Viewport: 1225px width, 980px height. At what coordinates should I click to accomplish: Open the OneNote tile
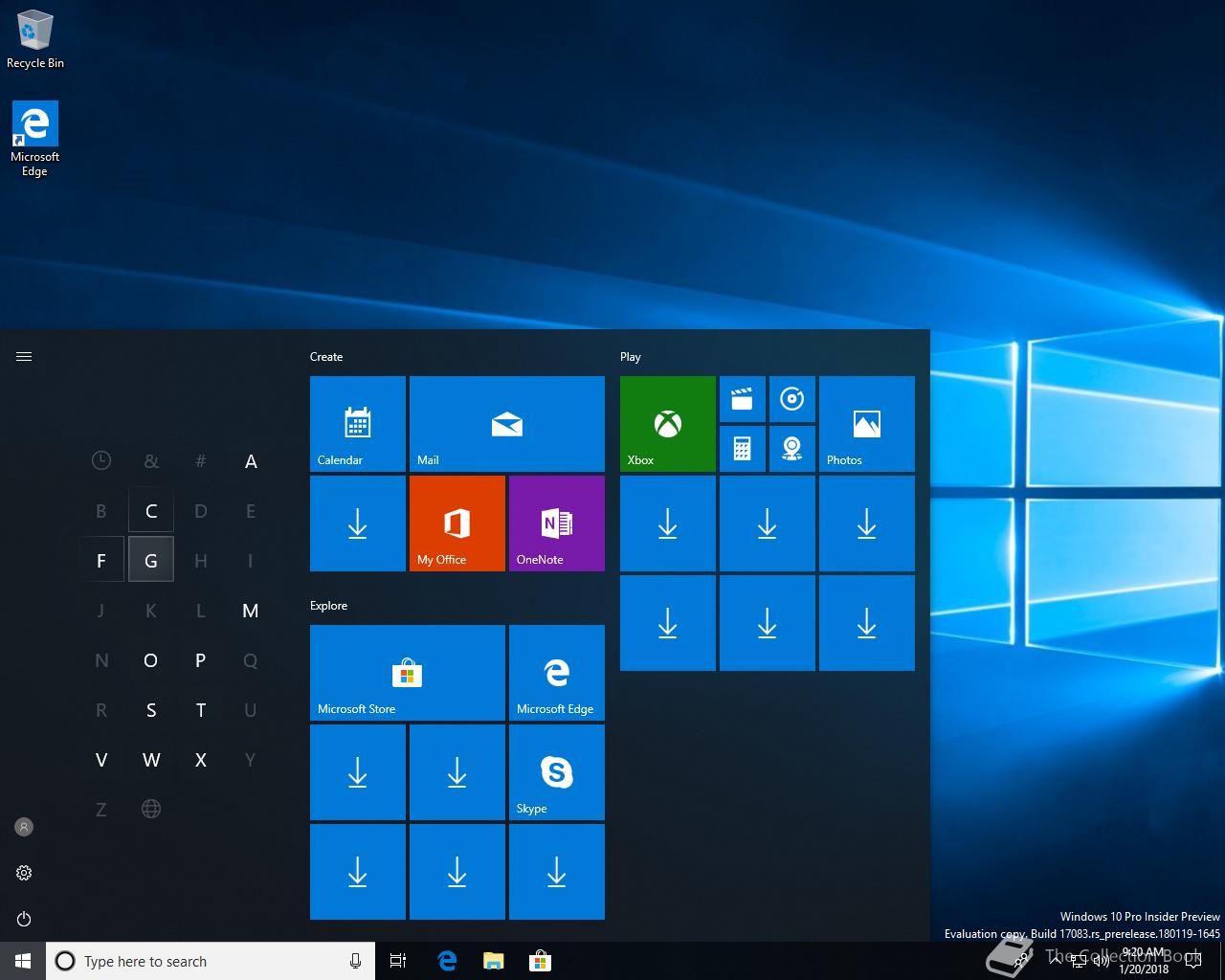557,523
